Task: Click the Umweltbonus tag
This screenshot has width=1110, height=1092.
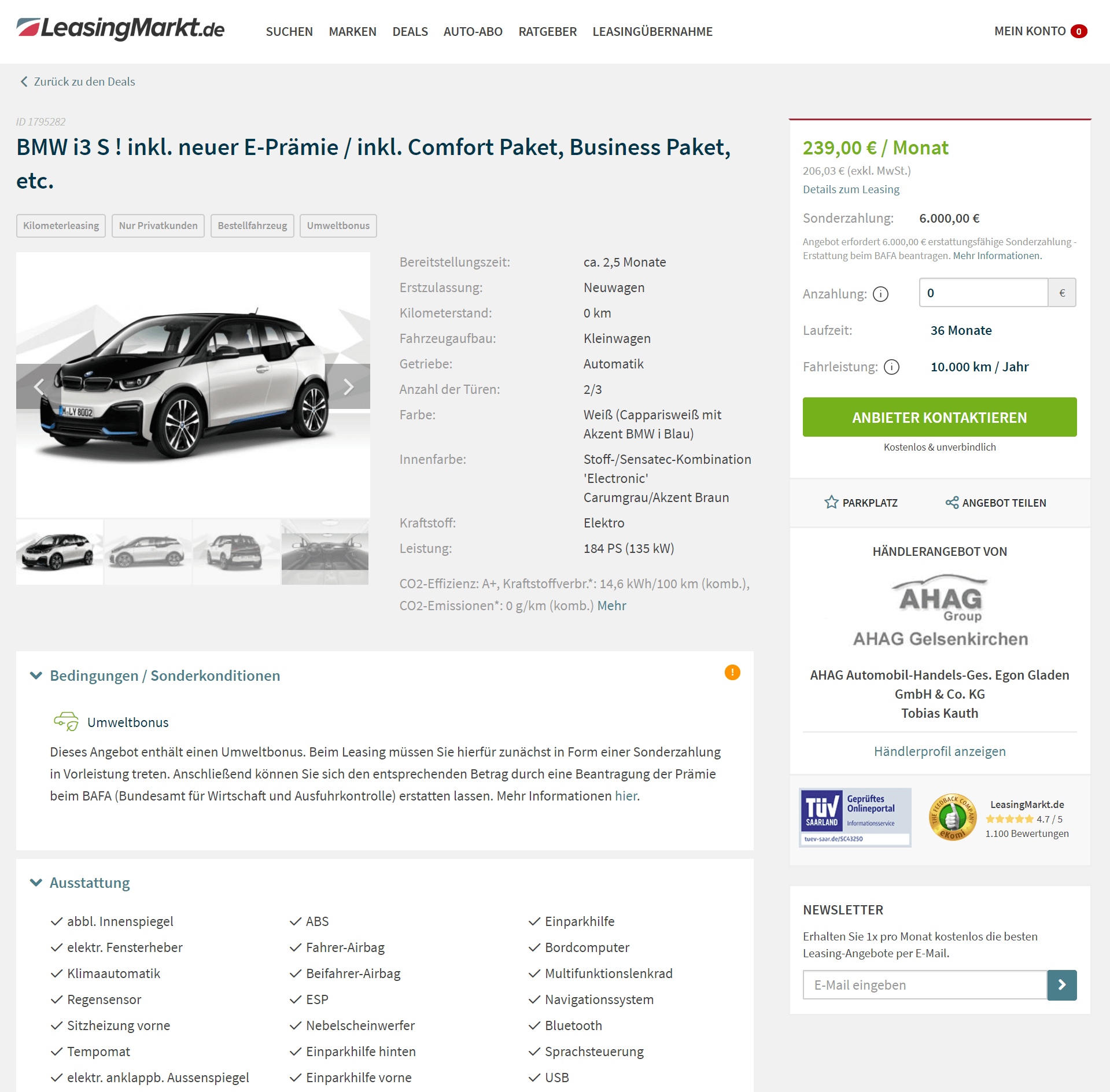Action: coord(338,226)
